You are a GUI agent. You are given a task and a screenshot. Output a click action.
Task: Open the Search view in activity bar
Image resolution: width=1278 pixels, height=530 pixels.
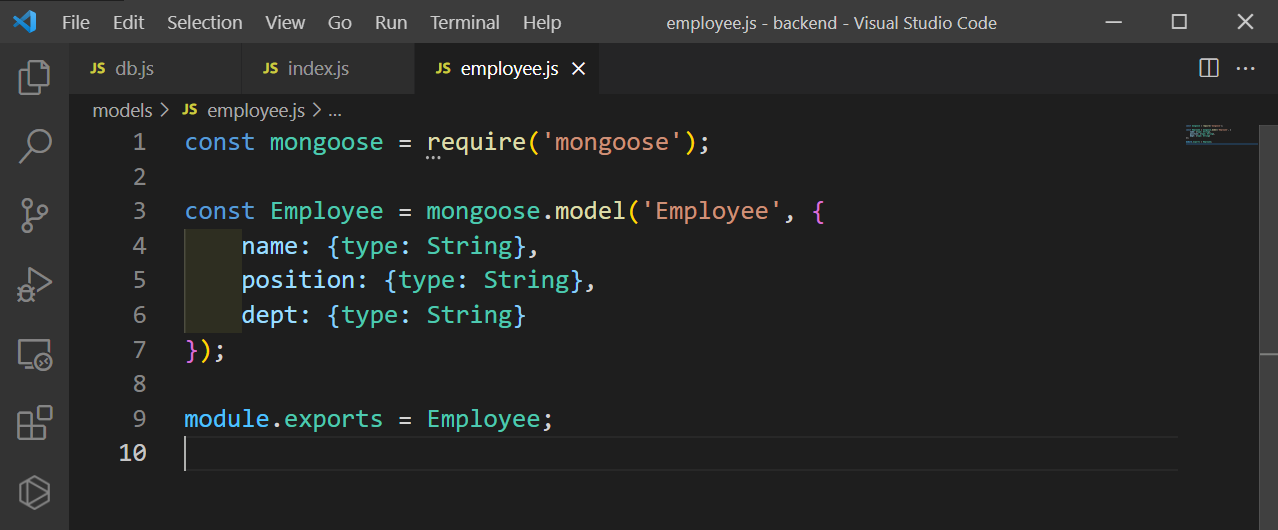point(34,146)
